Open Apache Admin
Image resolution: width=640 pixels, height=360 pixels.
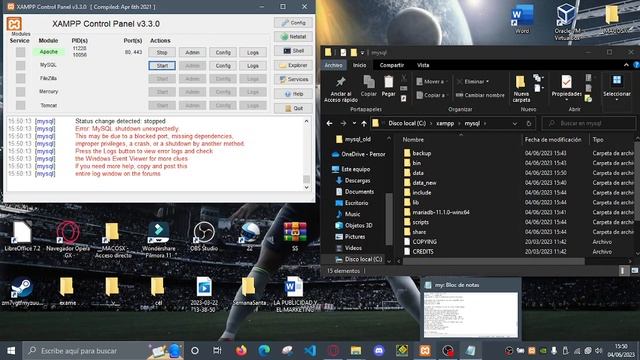[192, 52]
